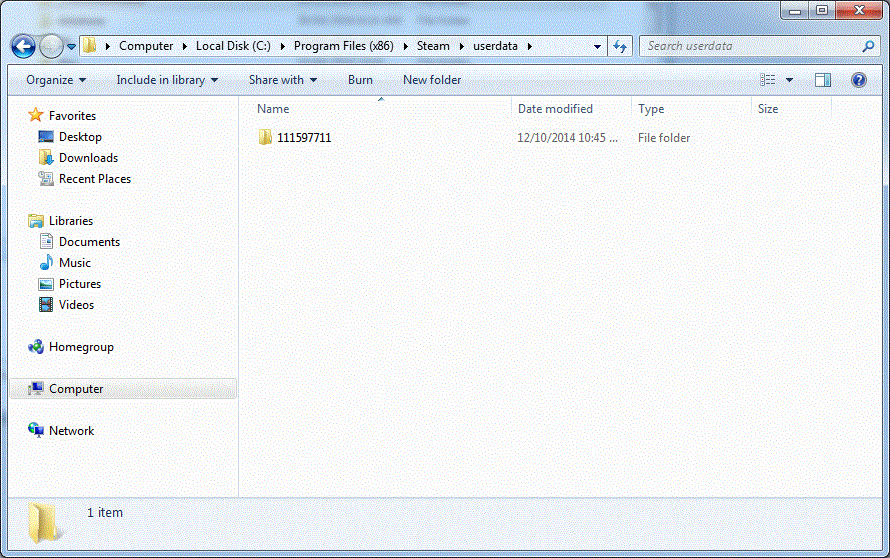Open the 111597711 folder icon
The height and width of the screenshot is (558, 890).
[x=265, y=138]
